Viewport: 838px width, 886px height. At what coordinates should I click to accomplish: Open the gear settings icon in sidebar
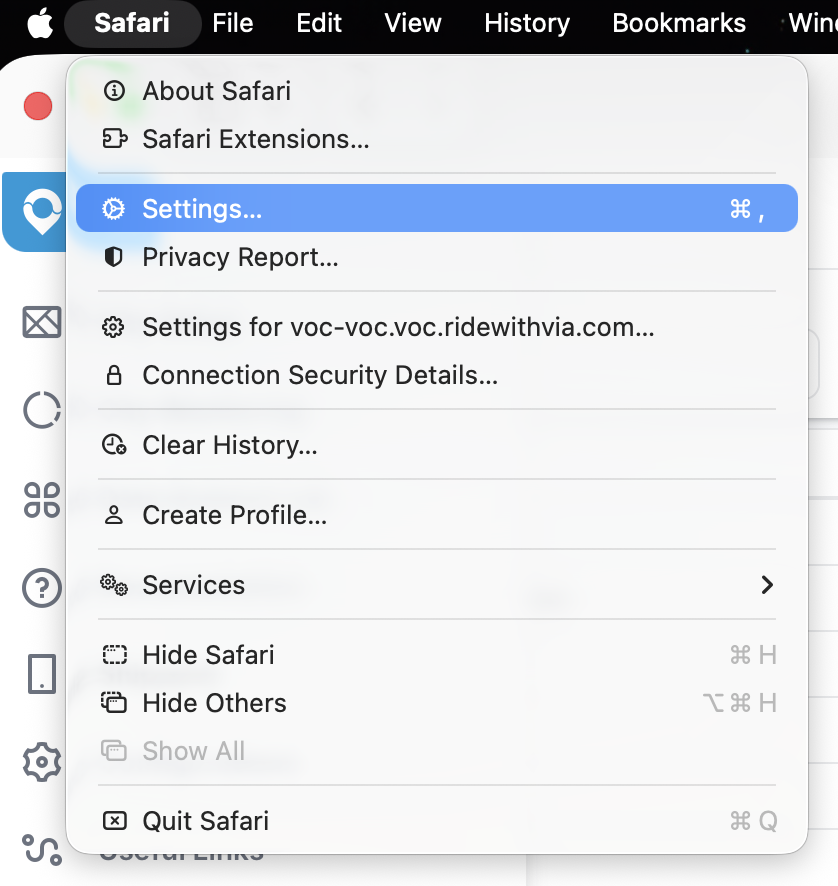coord(42,762)
